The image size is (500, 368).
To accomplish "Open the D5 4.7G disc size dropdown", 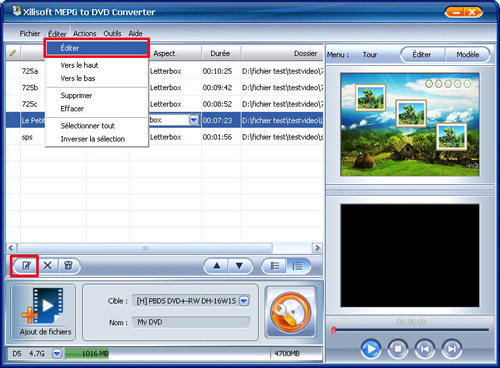I will (x=57, y=353).
